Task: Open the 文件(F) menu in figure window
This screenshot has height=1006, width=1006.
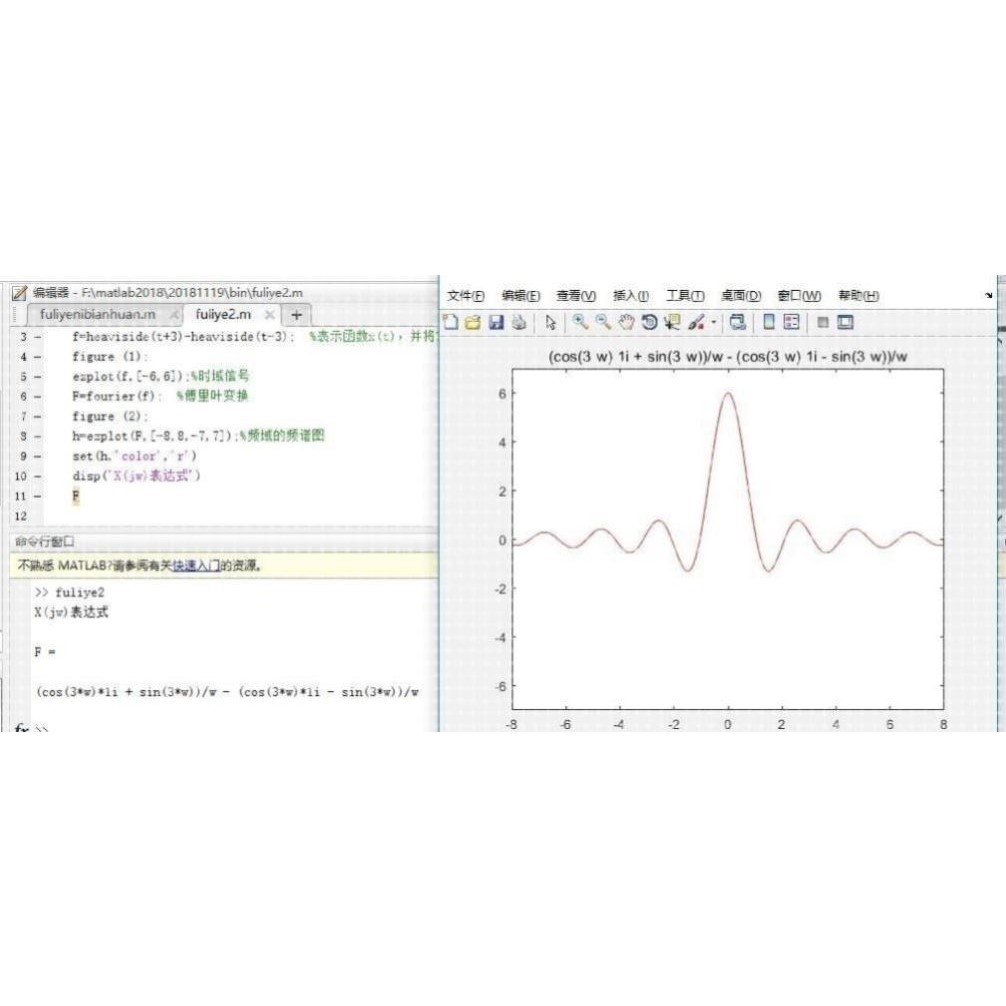Action: (466, 296)
